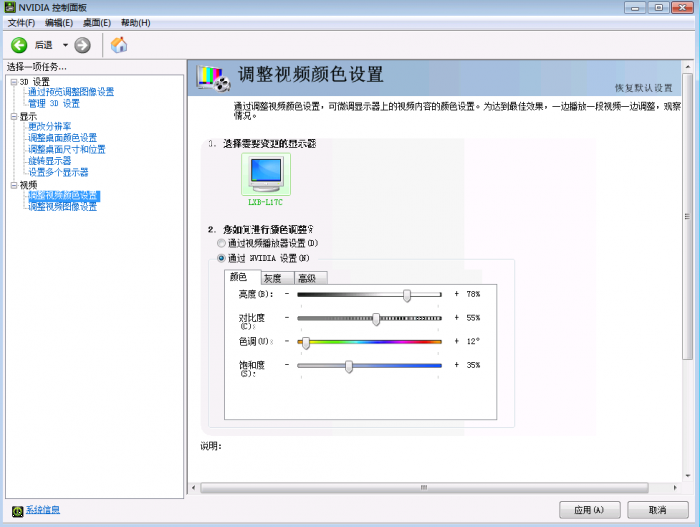Click the plus sign beside 饱和度 slider

tap(456, 365)
